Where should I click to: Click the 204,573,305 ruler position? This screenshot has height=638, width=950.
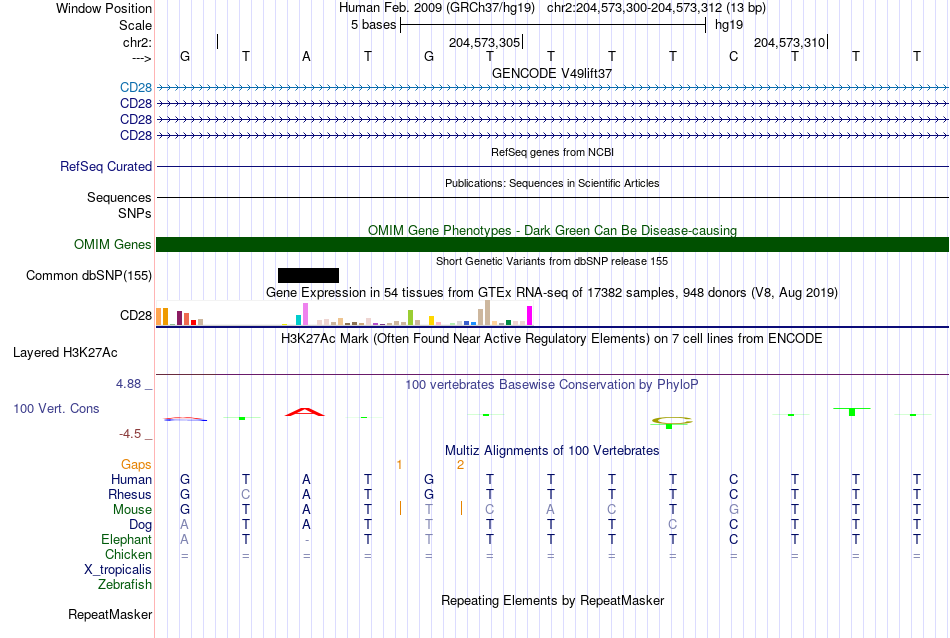point(484,42)
